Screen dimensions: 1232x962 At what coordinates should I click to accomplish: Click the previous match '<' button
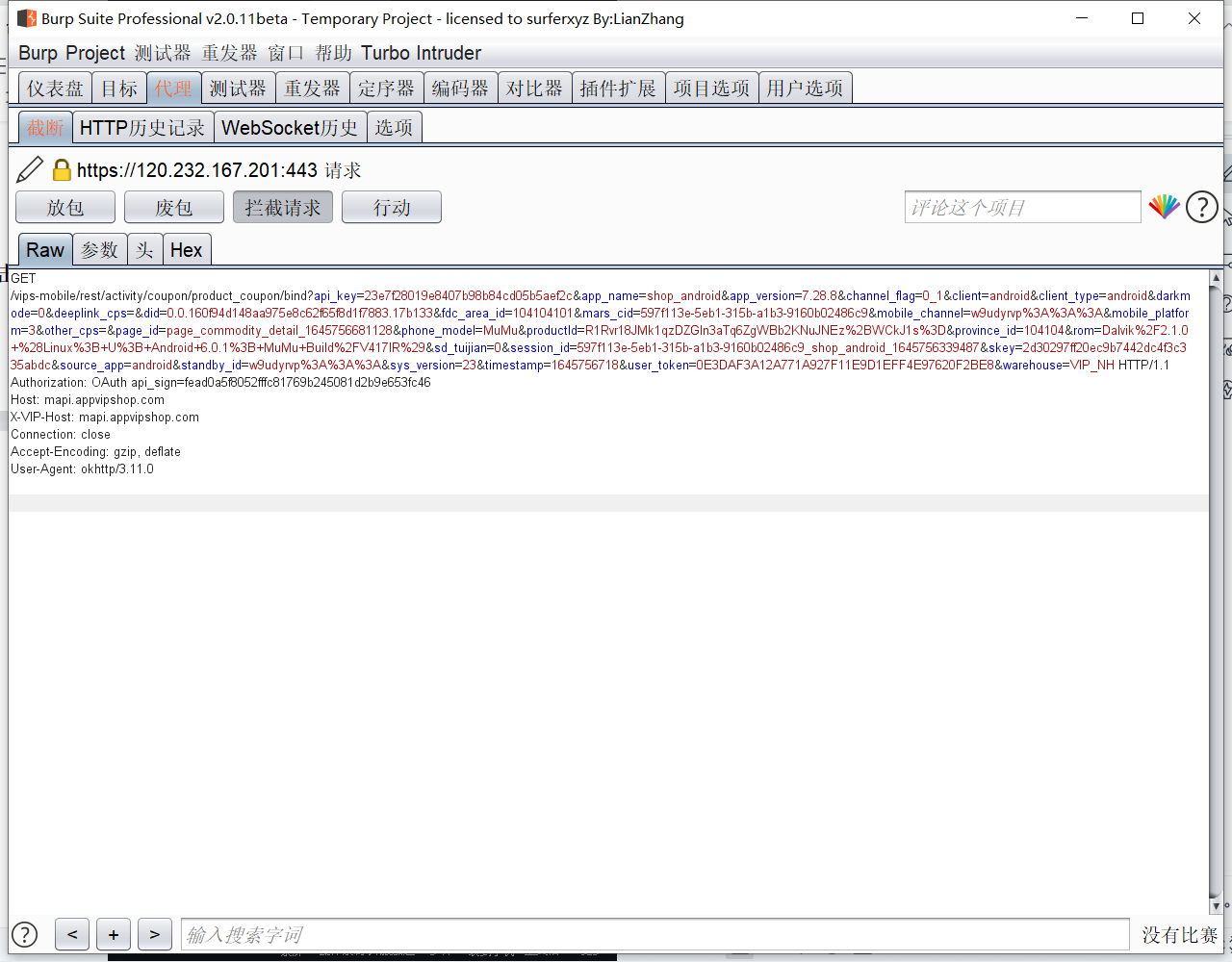click(x=72, y=934)
